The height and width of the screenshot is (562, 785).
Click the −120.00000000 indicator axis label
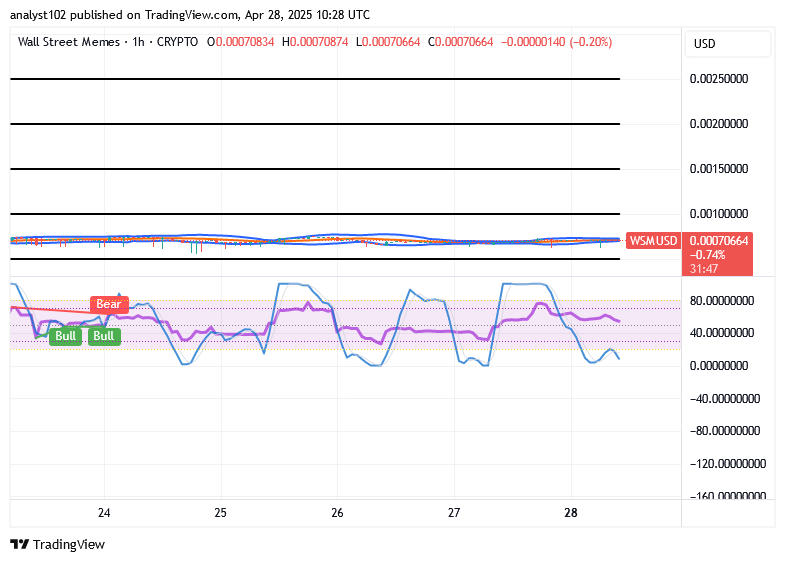728,464
